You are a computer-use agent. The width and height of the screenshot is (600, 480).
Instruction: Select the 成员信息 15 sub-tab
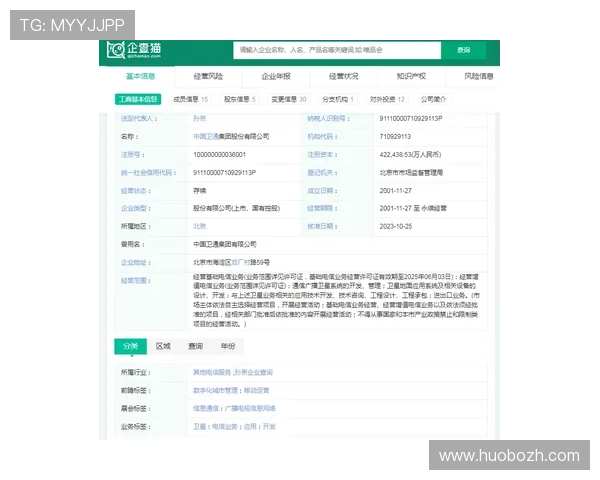click(191, 100)
